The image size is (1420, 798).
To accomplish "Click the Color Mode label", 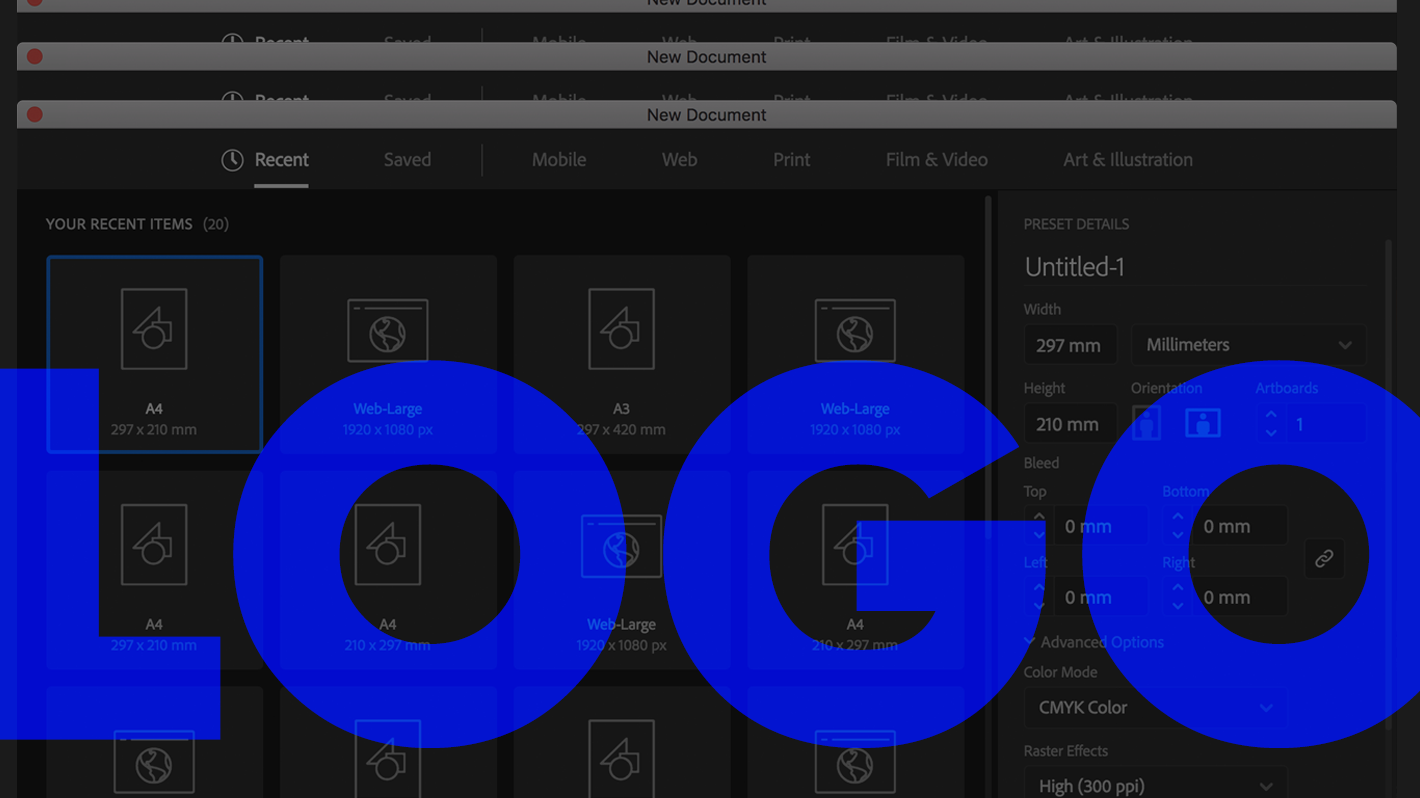I will click(x=1060, y=672).
